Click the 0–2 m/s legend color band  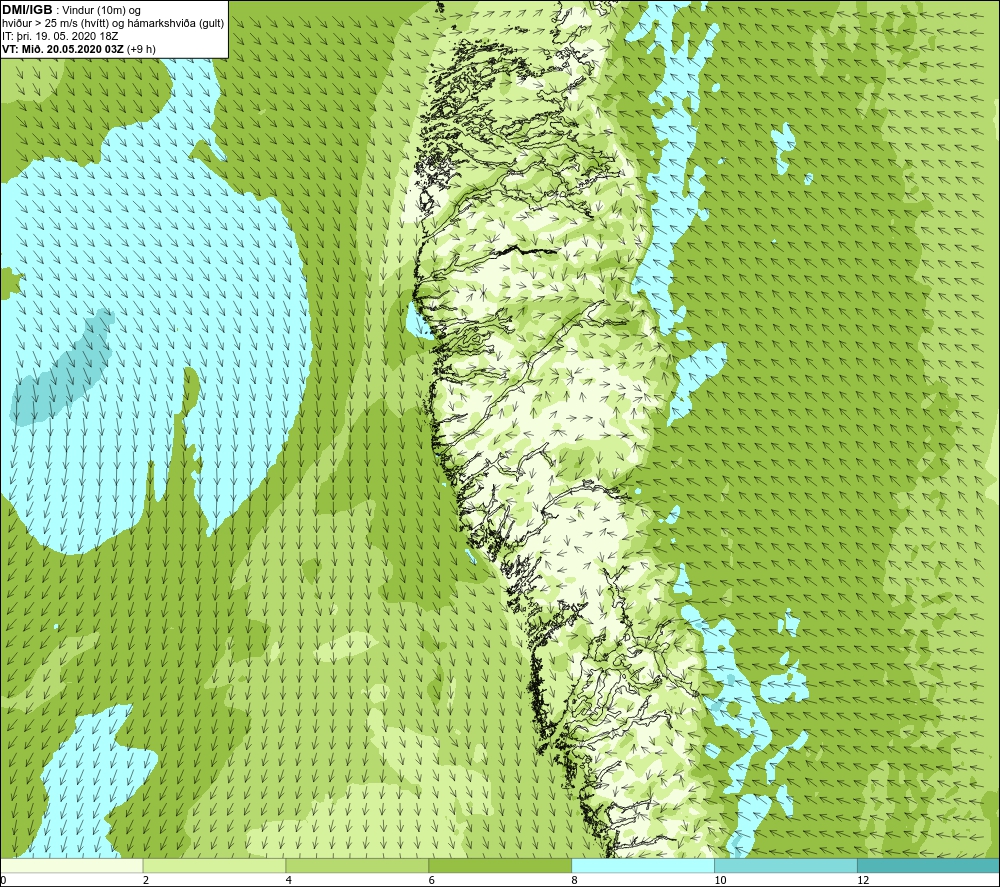71,865
